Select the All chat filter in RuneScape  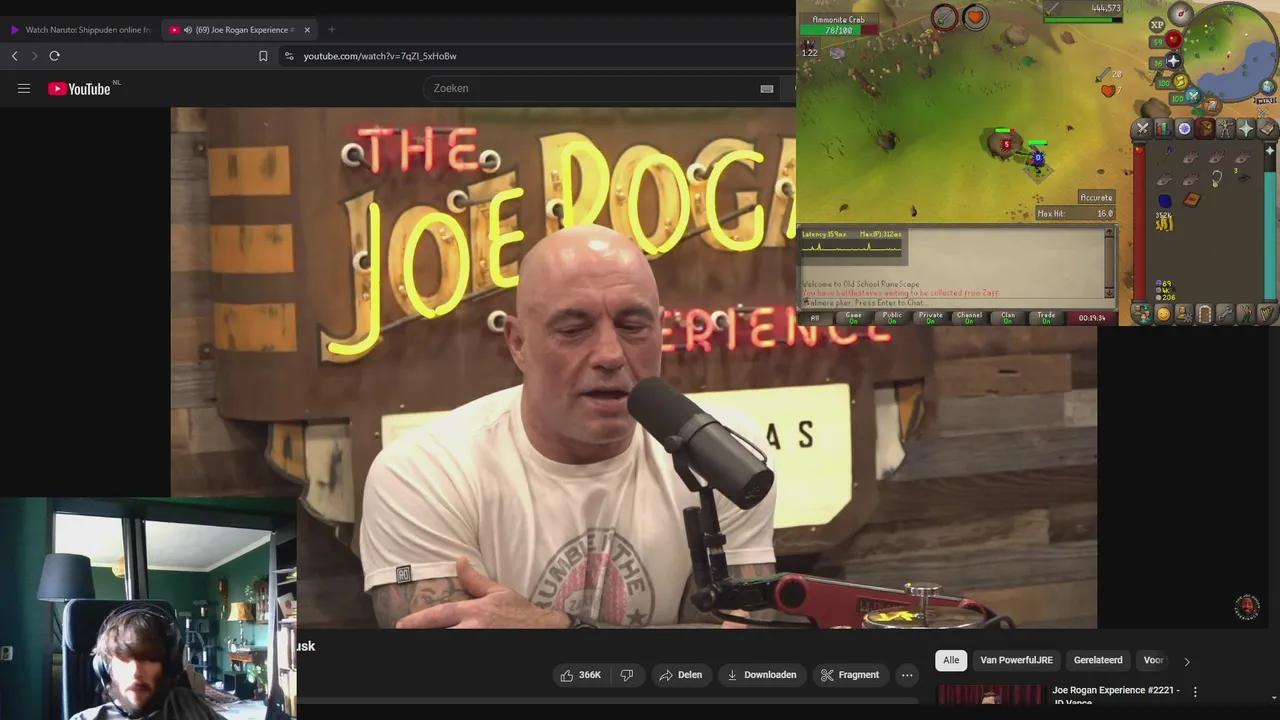(815, 317)
